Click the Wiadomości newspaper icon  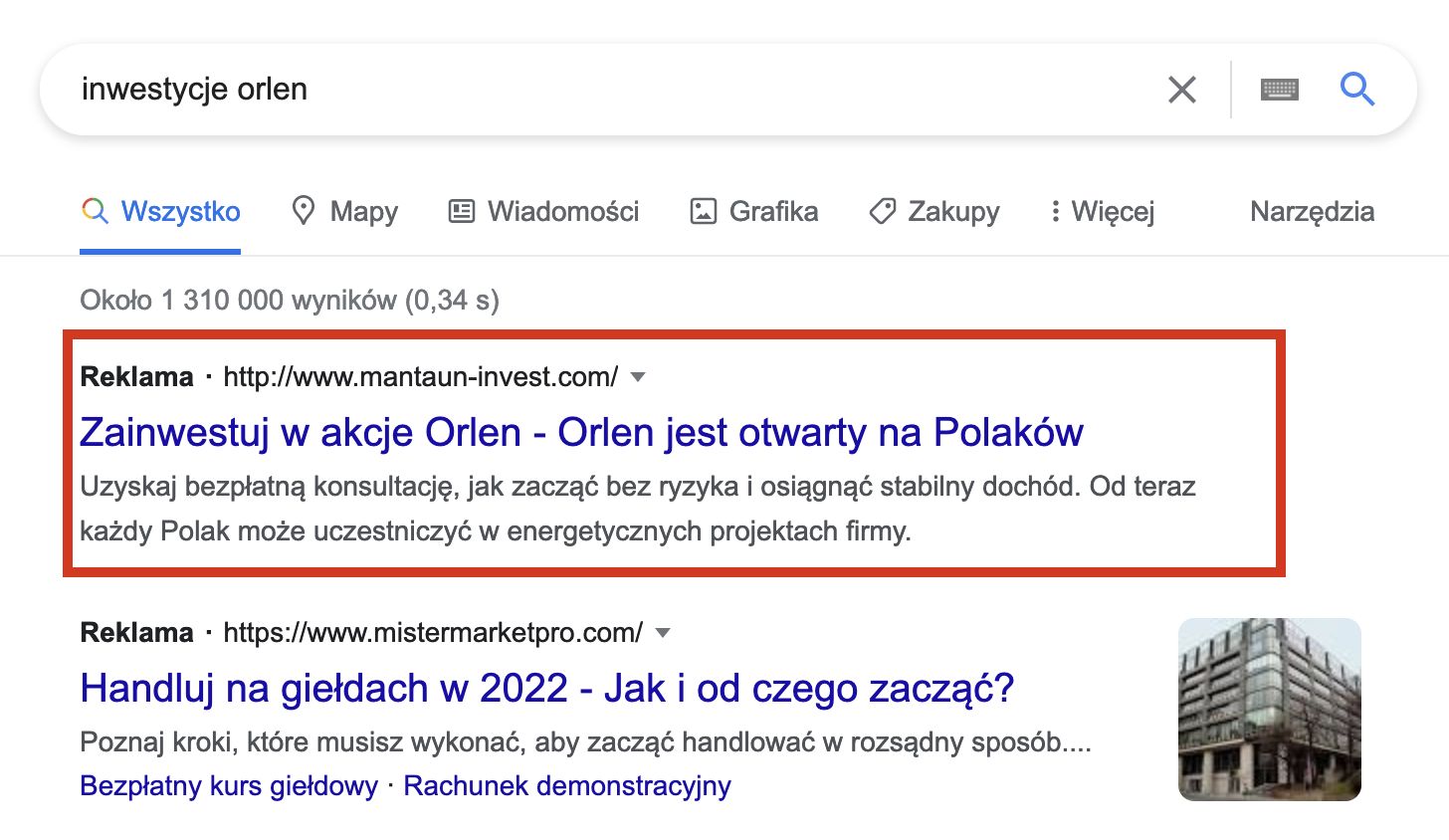click(460, 211)
